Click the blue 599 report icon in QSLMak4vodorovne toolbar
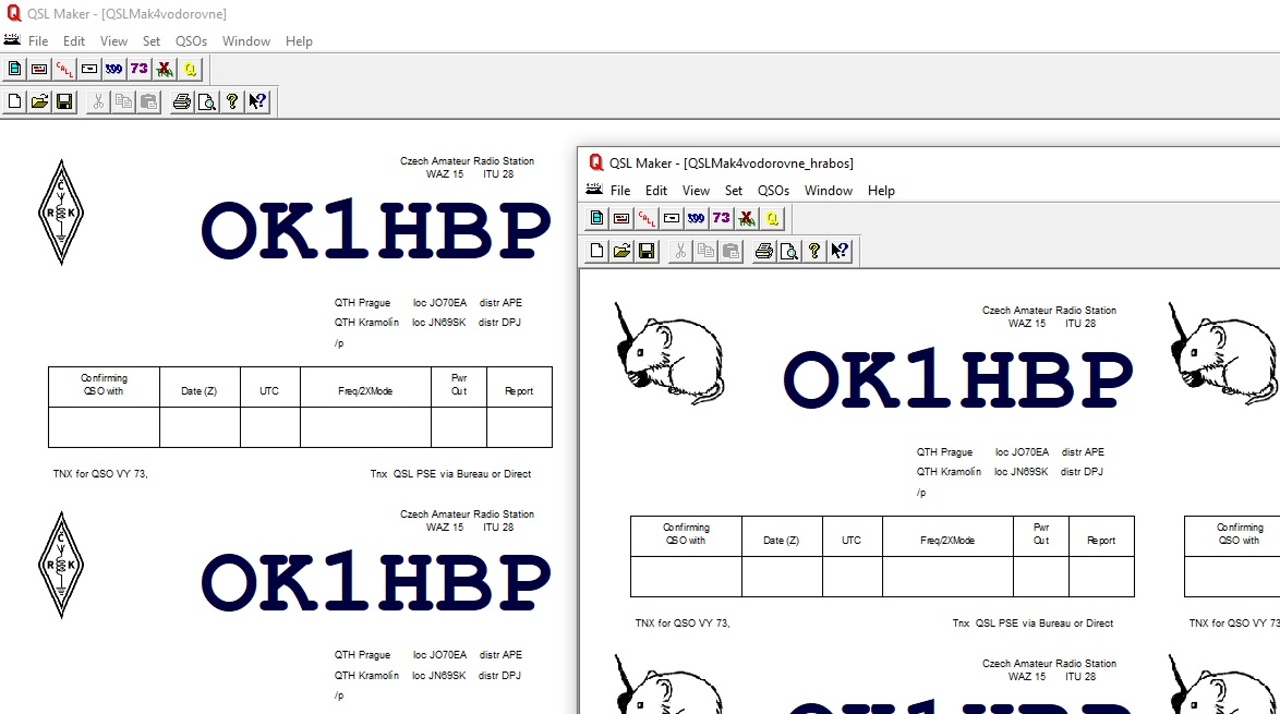The height and width of the screenshot is (714, 1280). coord(114,69)
